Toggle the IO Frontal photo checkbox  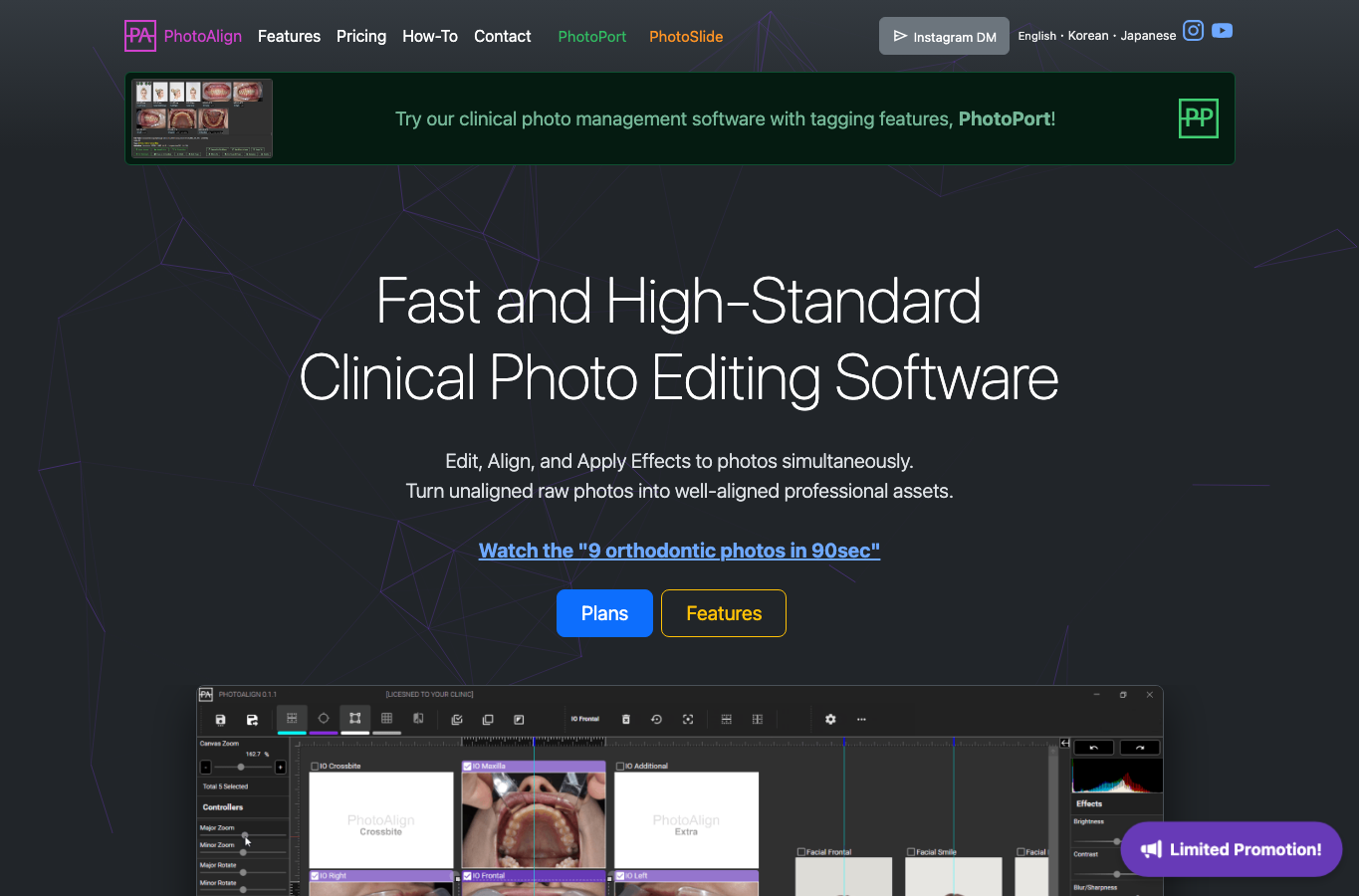pyautogui.click(x=468, y=876)
